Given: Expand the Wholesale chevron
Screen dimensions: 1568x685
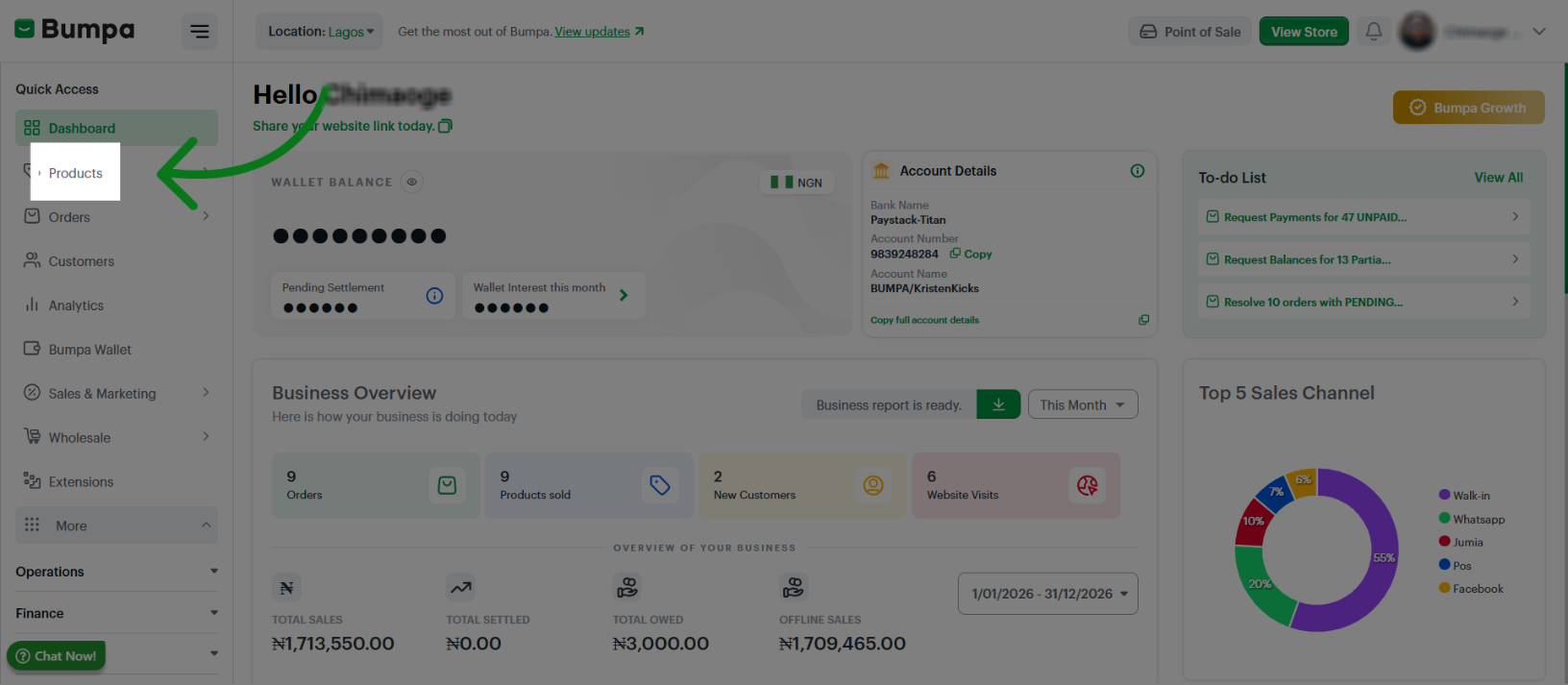Looking at the screenshot, I should tap(206, 436).
